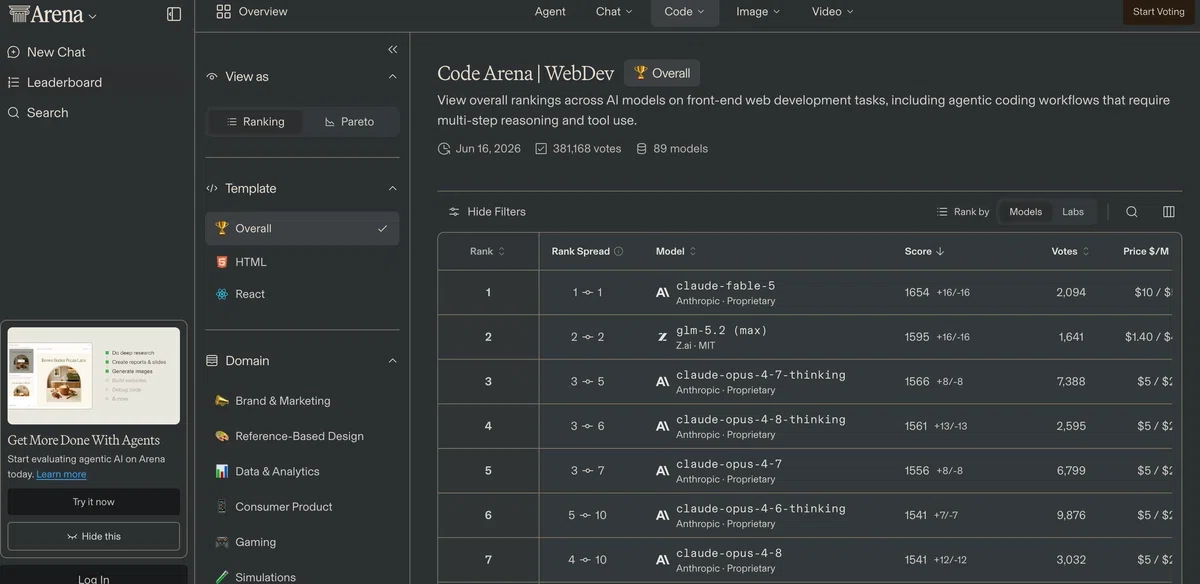Image resolution: width=1200 pixels, height=584 pixels.
Task: Click the claude-opus-4-7-thinking model name
Action: pos(761,375)
